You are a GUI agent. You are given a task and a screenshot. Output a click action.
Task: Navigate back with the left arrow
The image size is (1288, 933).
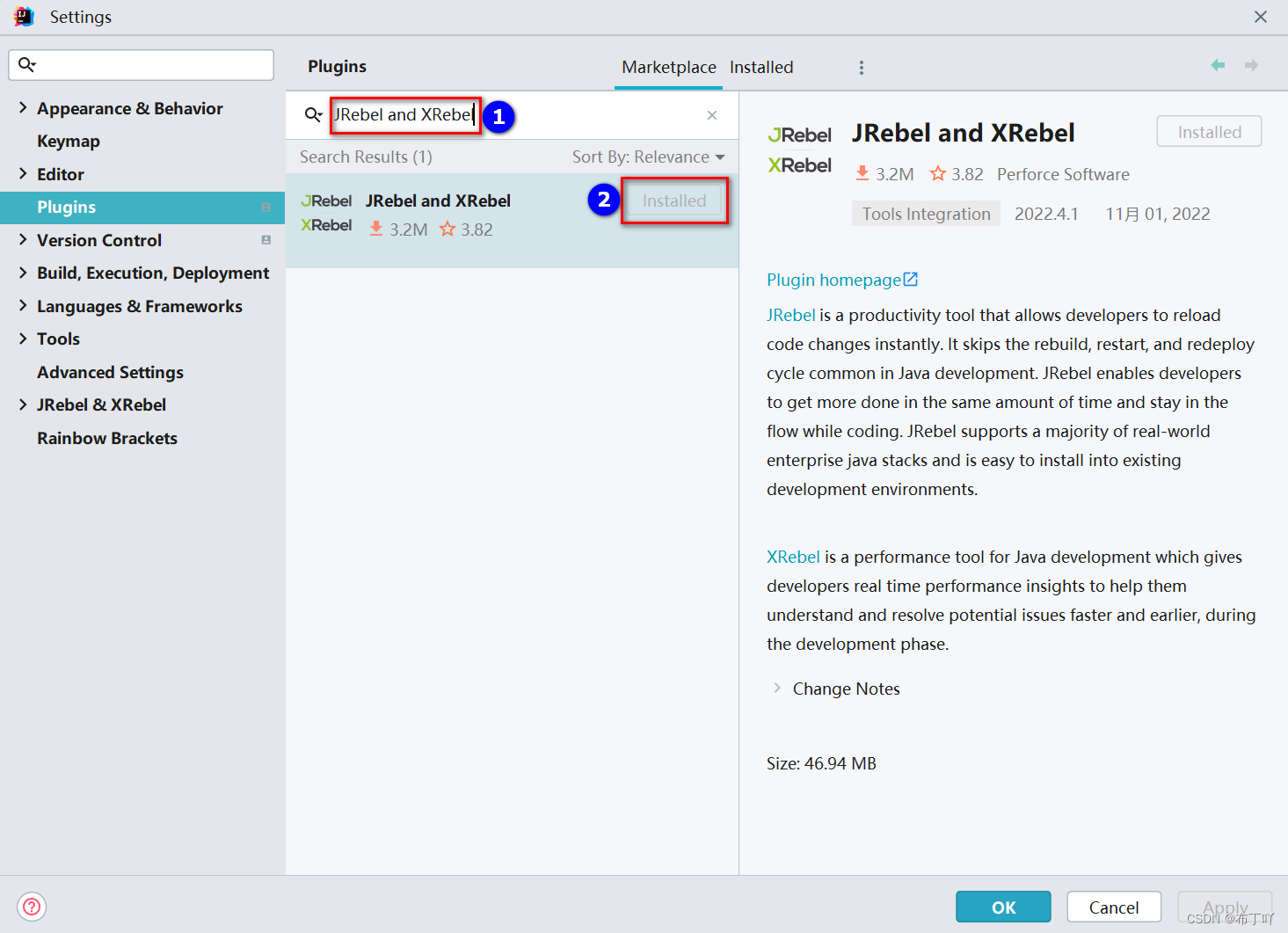[x=1218, y=66]
